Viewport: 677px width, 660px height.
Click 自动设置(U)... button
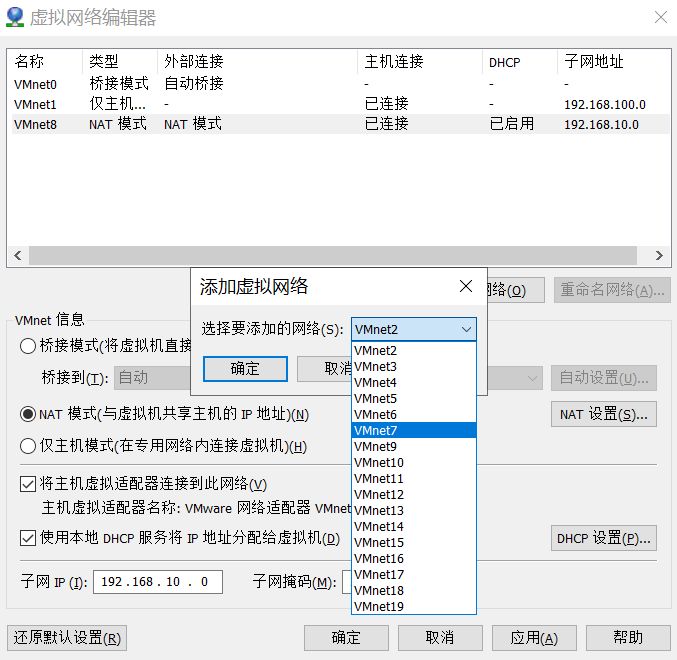tap(604, 378)
